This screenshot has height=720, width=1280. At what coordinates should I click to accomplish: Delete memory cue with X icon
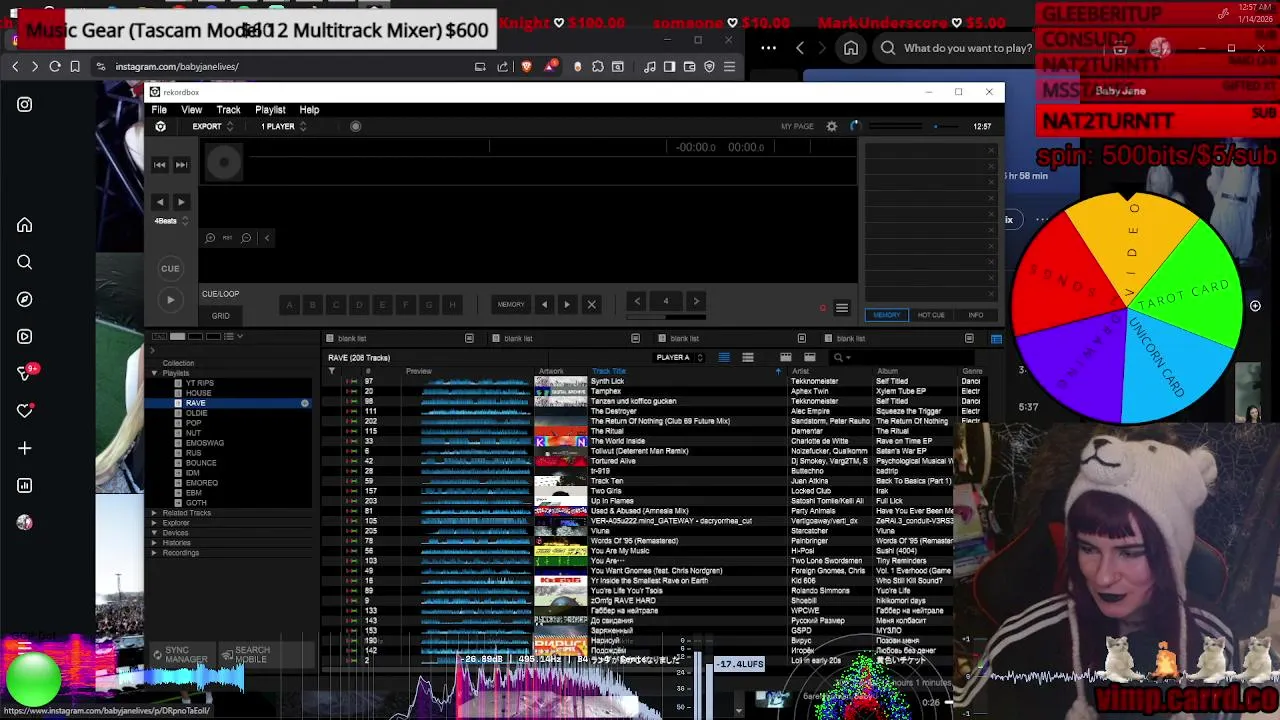(591, 304)
